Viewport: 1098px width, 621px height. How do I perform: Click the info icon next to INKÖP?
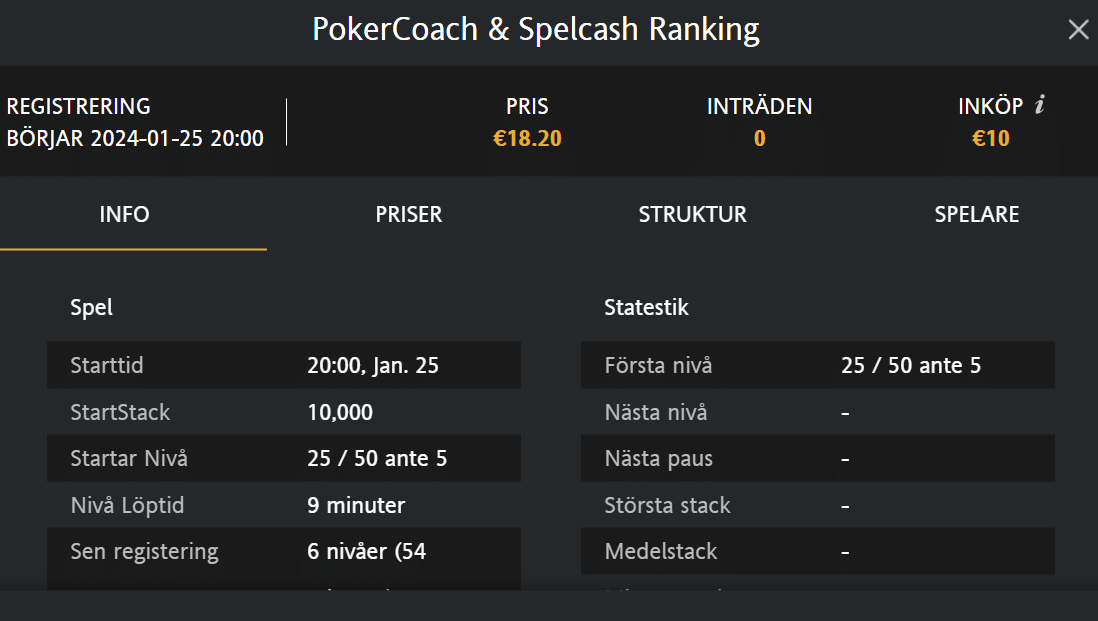[1040, 105]
